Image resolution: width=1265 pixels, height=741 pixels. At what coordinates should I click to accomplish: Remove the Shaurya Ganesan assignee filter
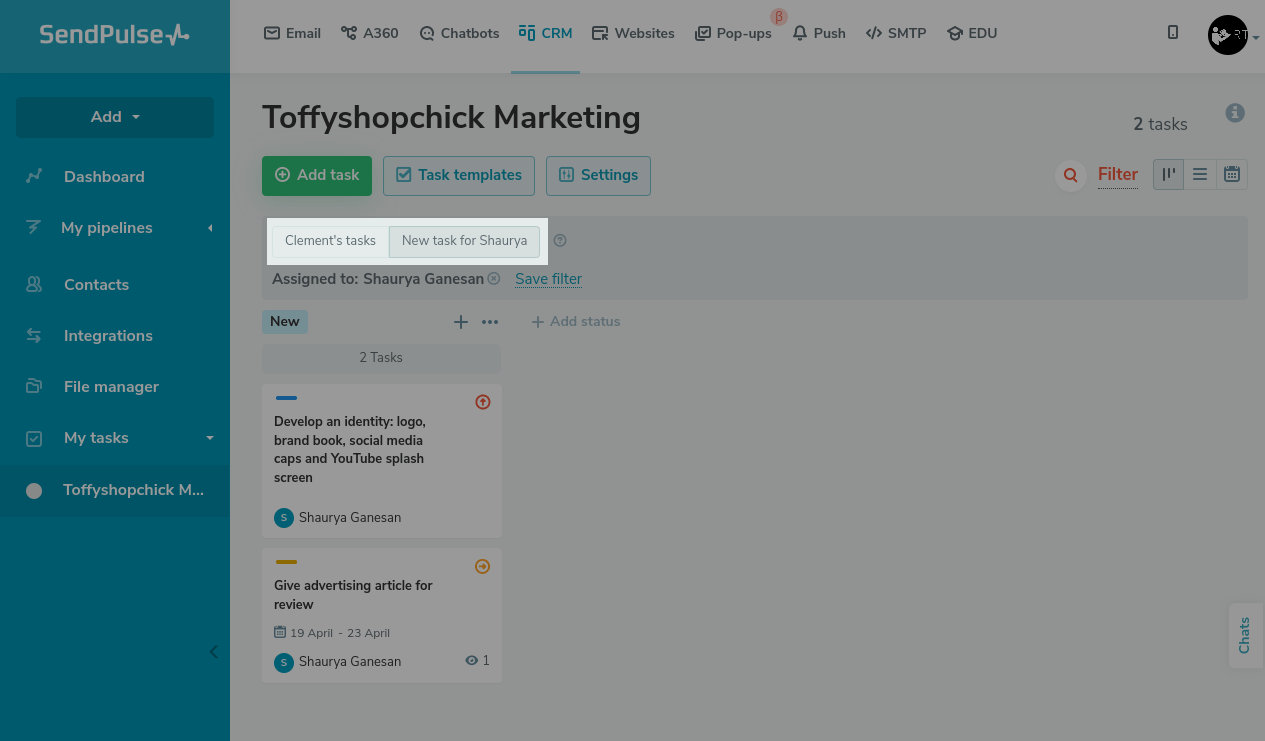(494, 279)
